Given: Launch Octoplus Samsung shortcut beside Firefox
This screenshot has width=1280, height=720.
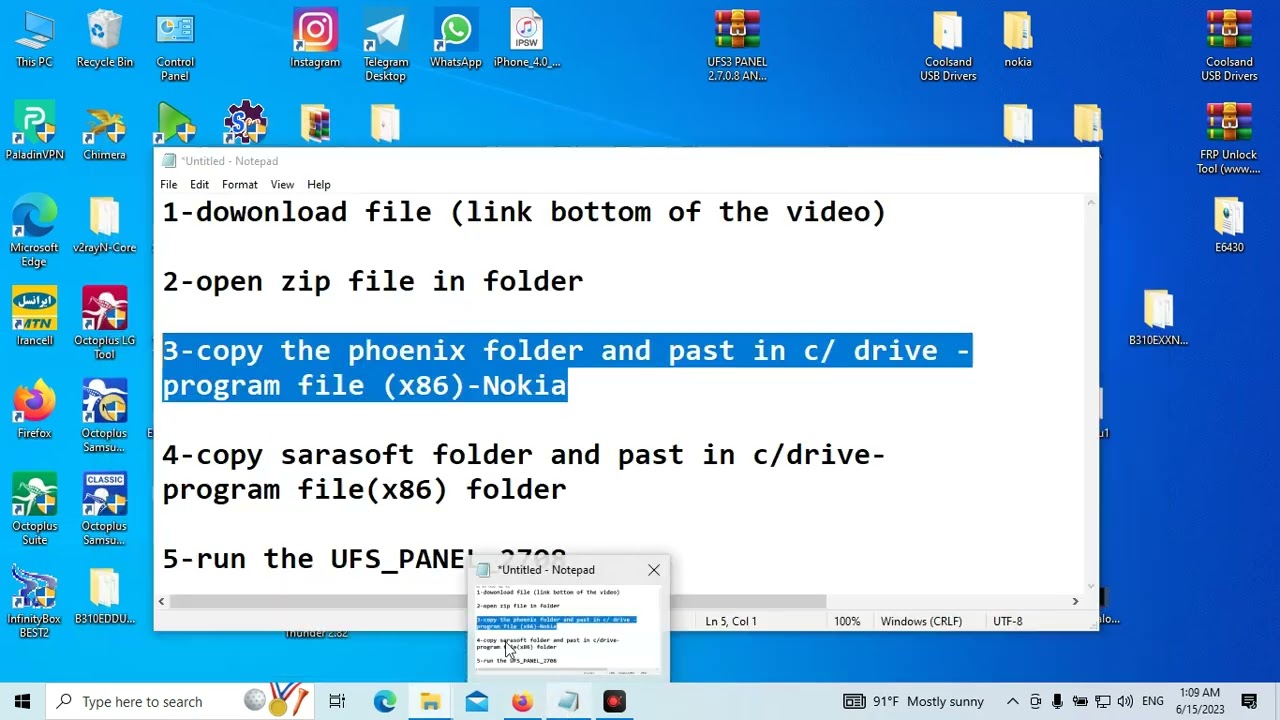Looking at the screenshot, I should pyautogui.click(x=104, y=418).
